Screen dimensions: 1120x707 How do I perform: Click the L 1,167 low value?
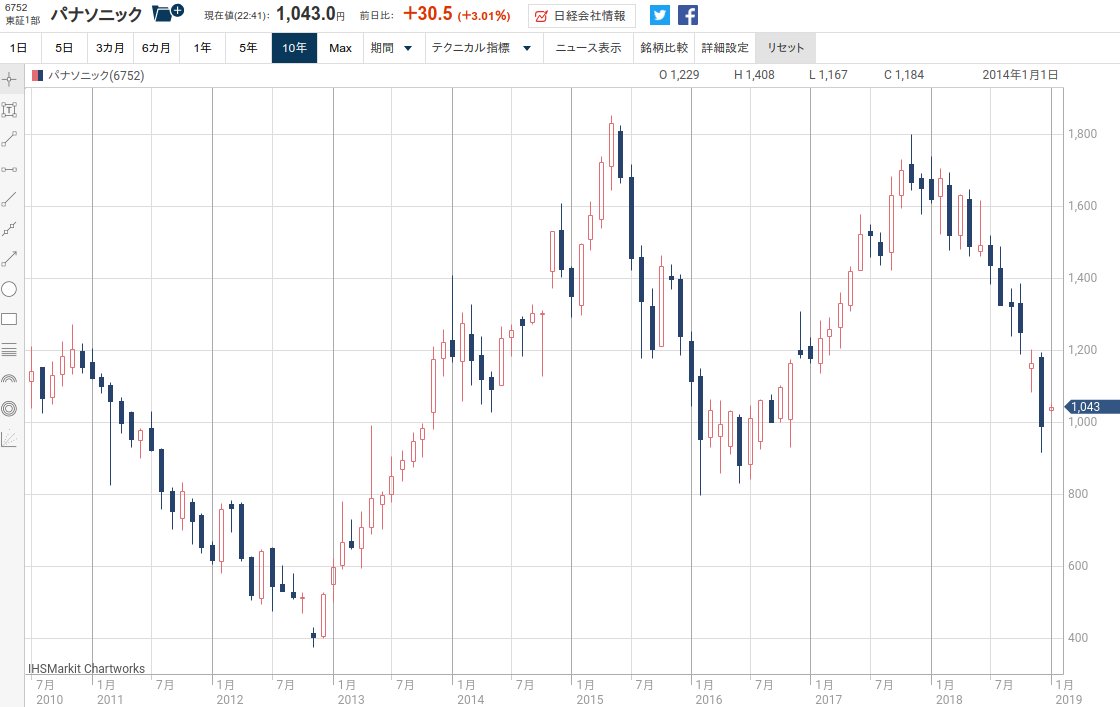coord(829,75)
